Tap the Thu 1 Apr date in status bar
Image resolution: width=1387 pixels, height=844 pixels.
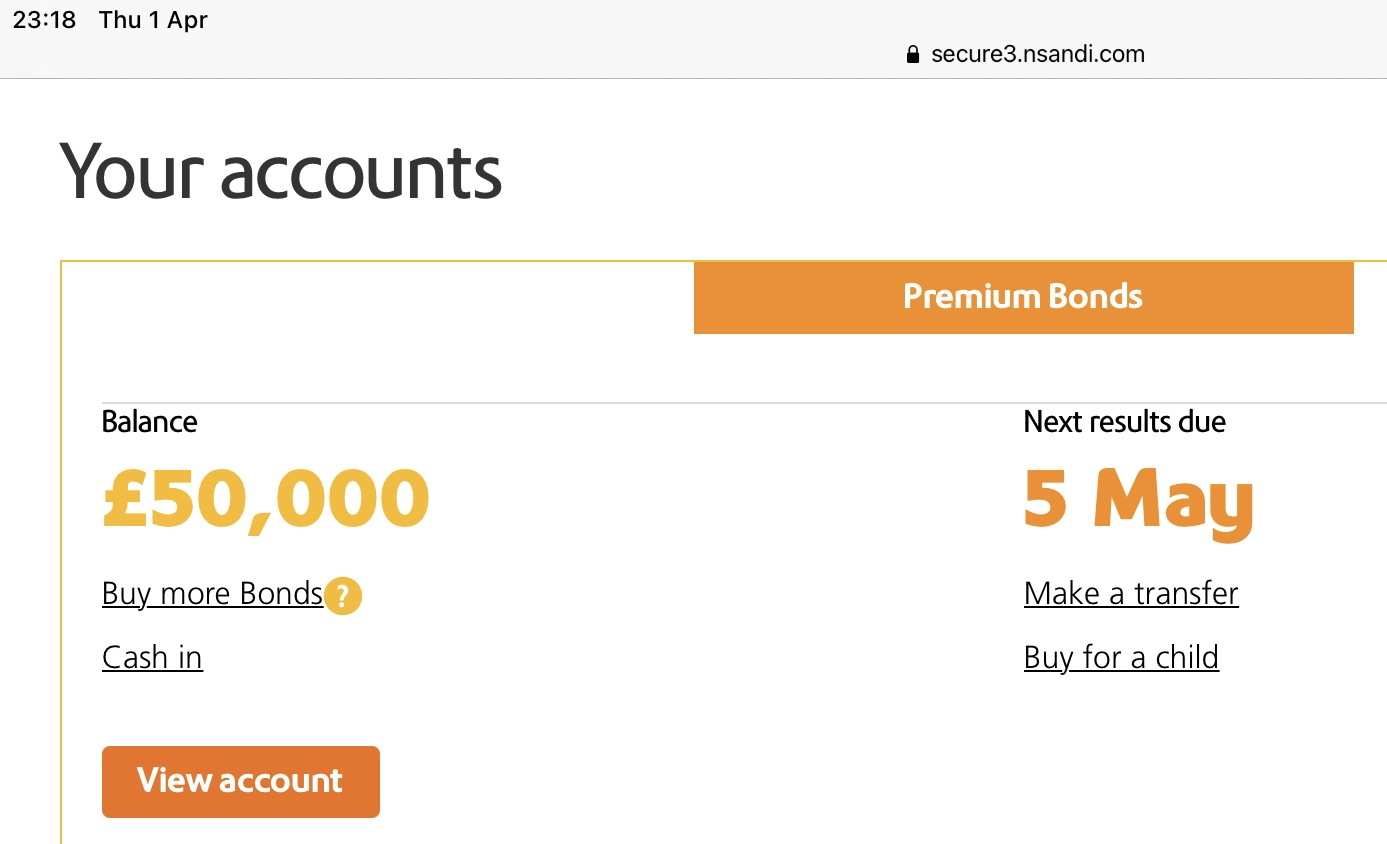pos(153,20)
